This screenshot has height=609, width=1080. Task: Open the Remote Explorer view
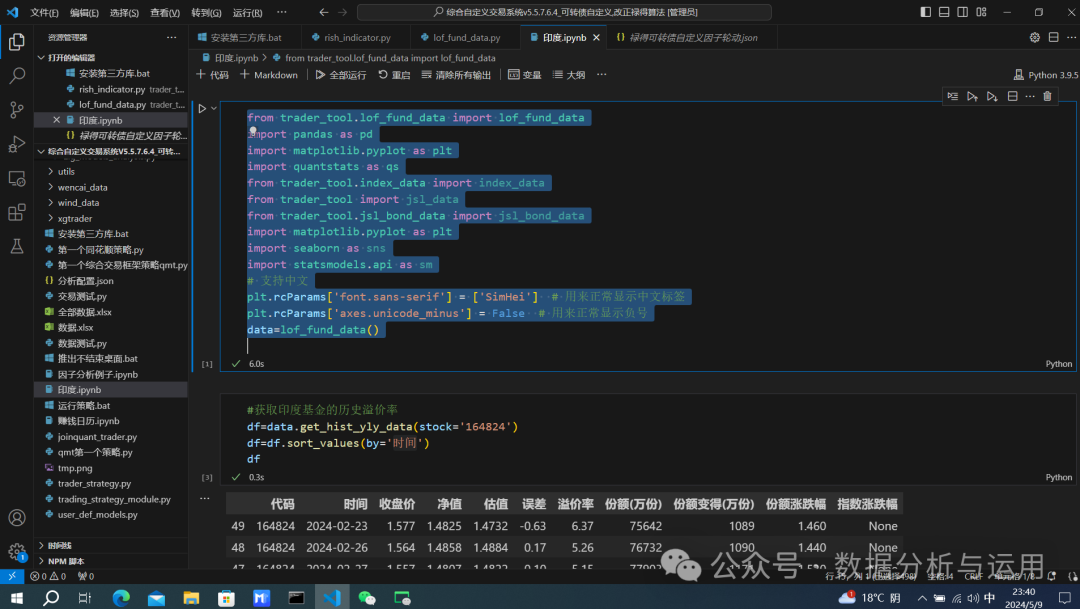point(17,178)
